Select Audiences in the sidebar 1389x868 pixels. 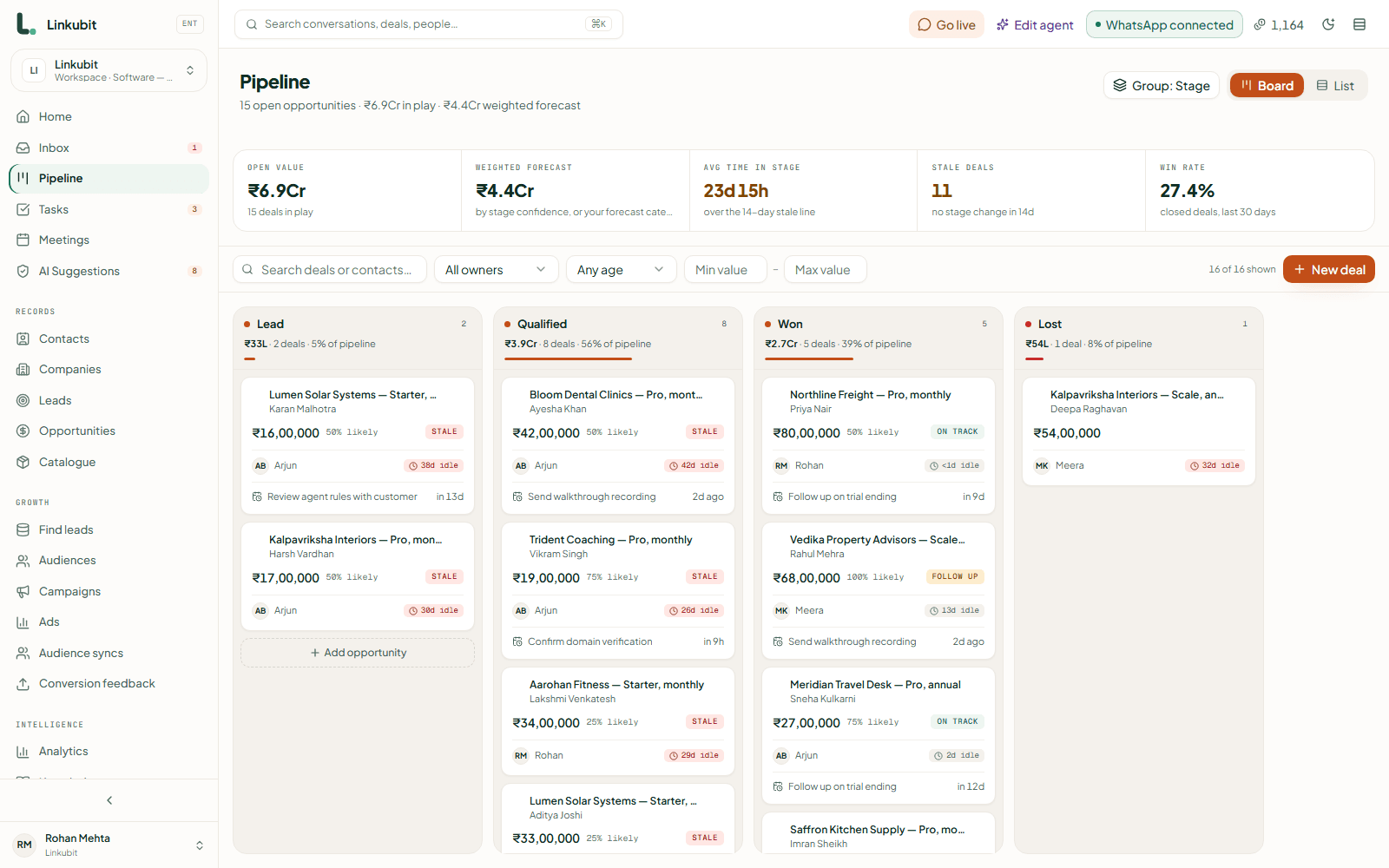coord(109,560)
